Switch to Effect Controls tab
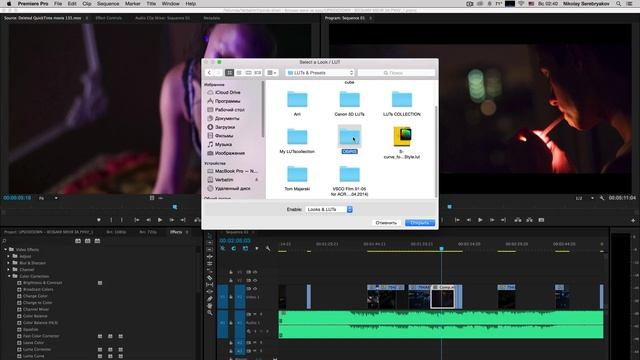Image resolution: width=640 pixels, height=360 pixels. tap(109, 18)
